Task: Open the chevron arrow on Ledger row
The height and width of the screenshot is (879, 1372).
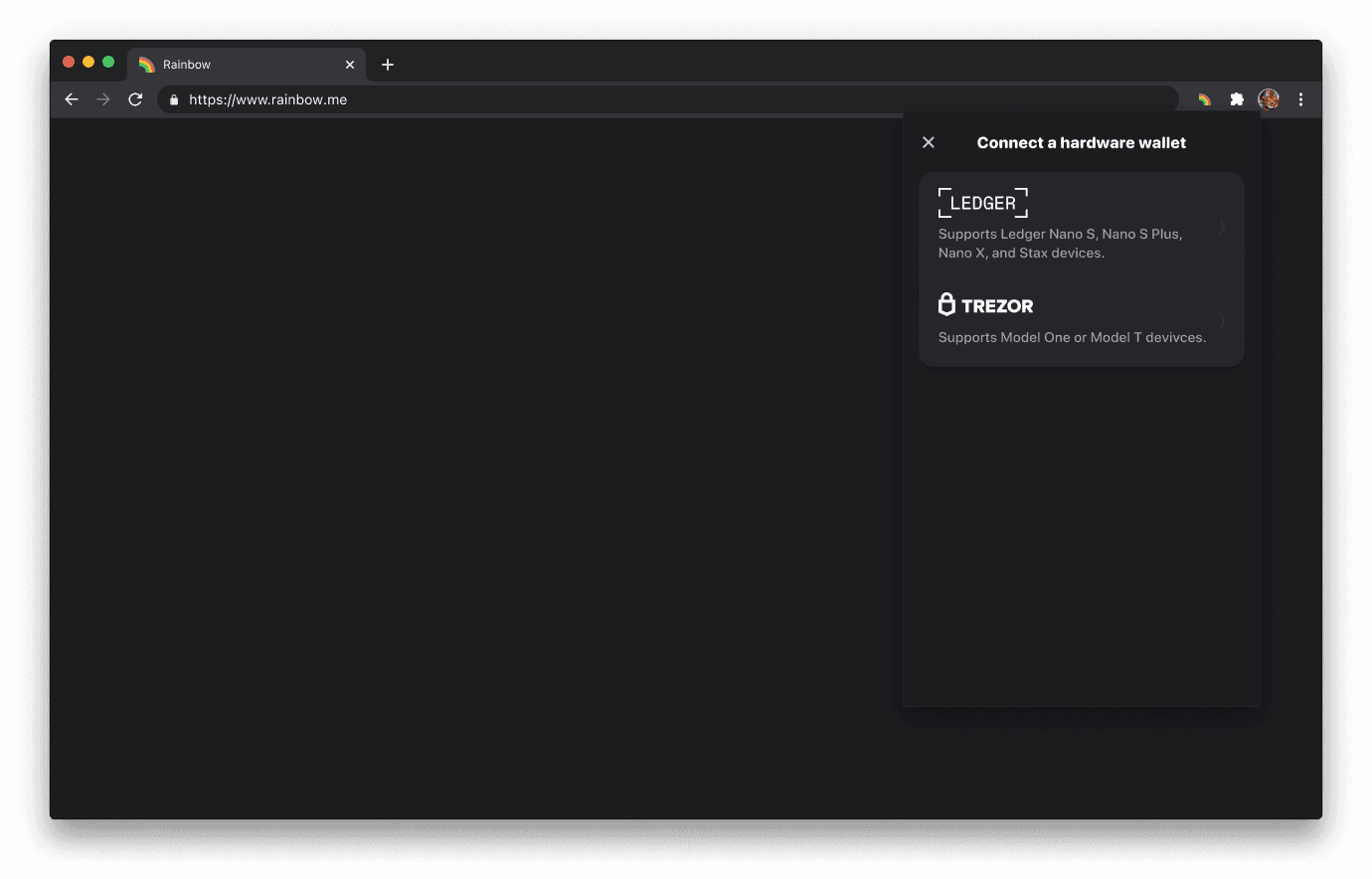Action: [1222, 228]
